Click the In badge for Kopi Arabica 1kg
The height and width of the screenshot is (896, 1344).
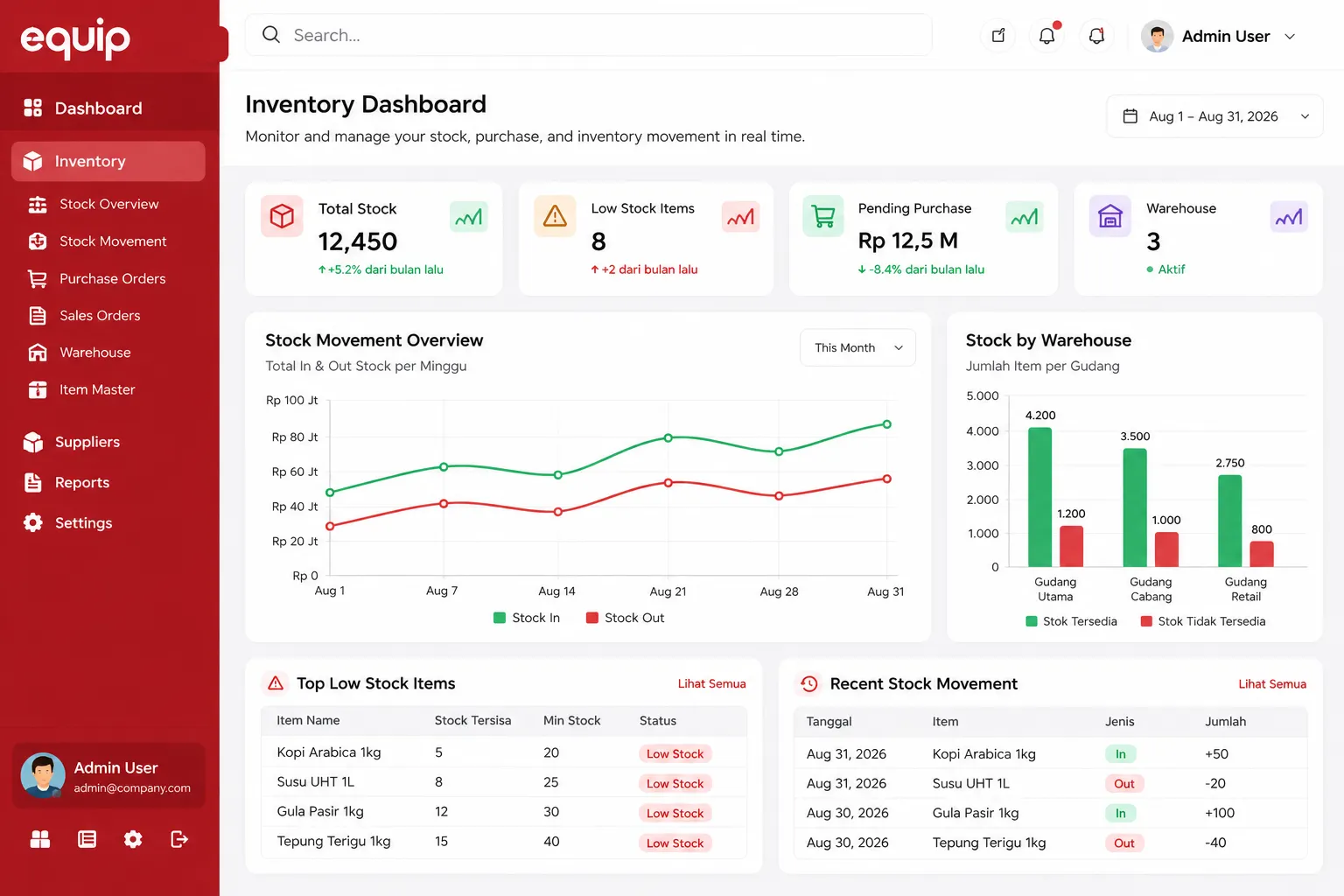(1120, 753)
